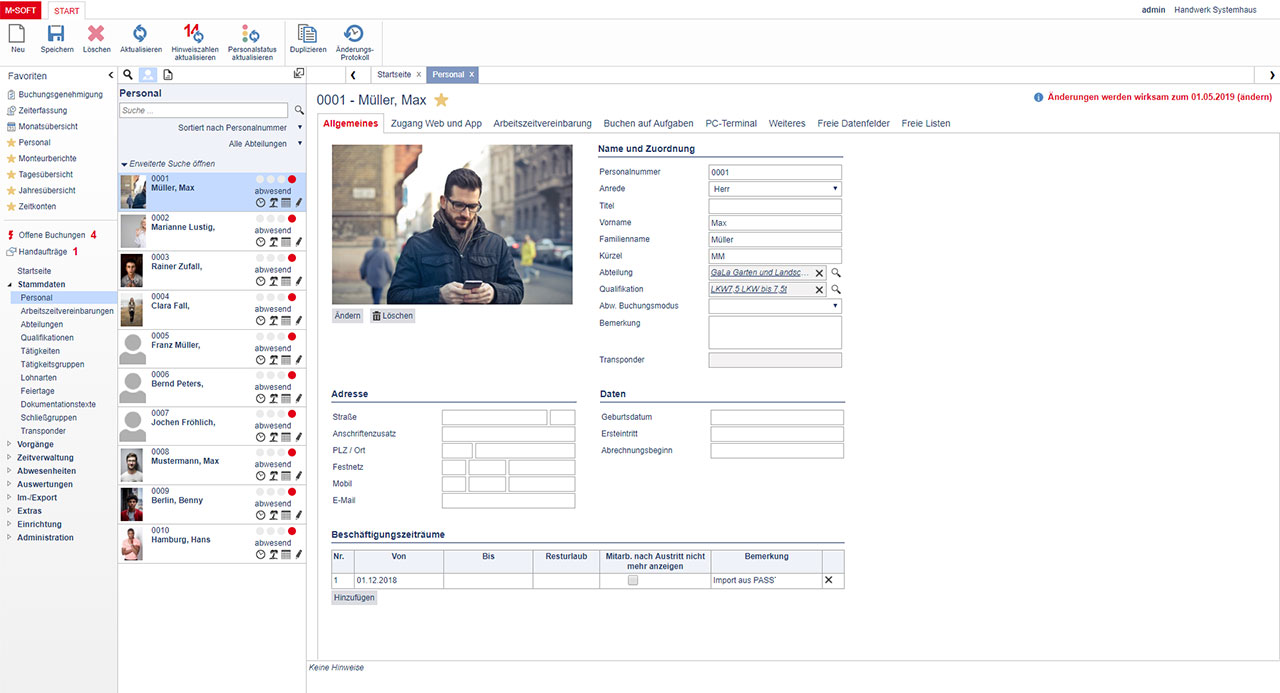Duplicate the record with Duplizieren

click(x=307, y=34)
